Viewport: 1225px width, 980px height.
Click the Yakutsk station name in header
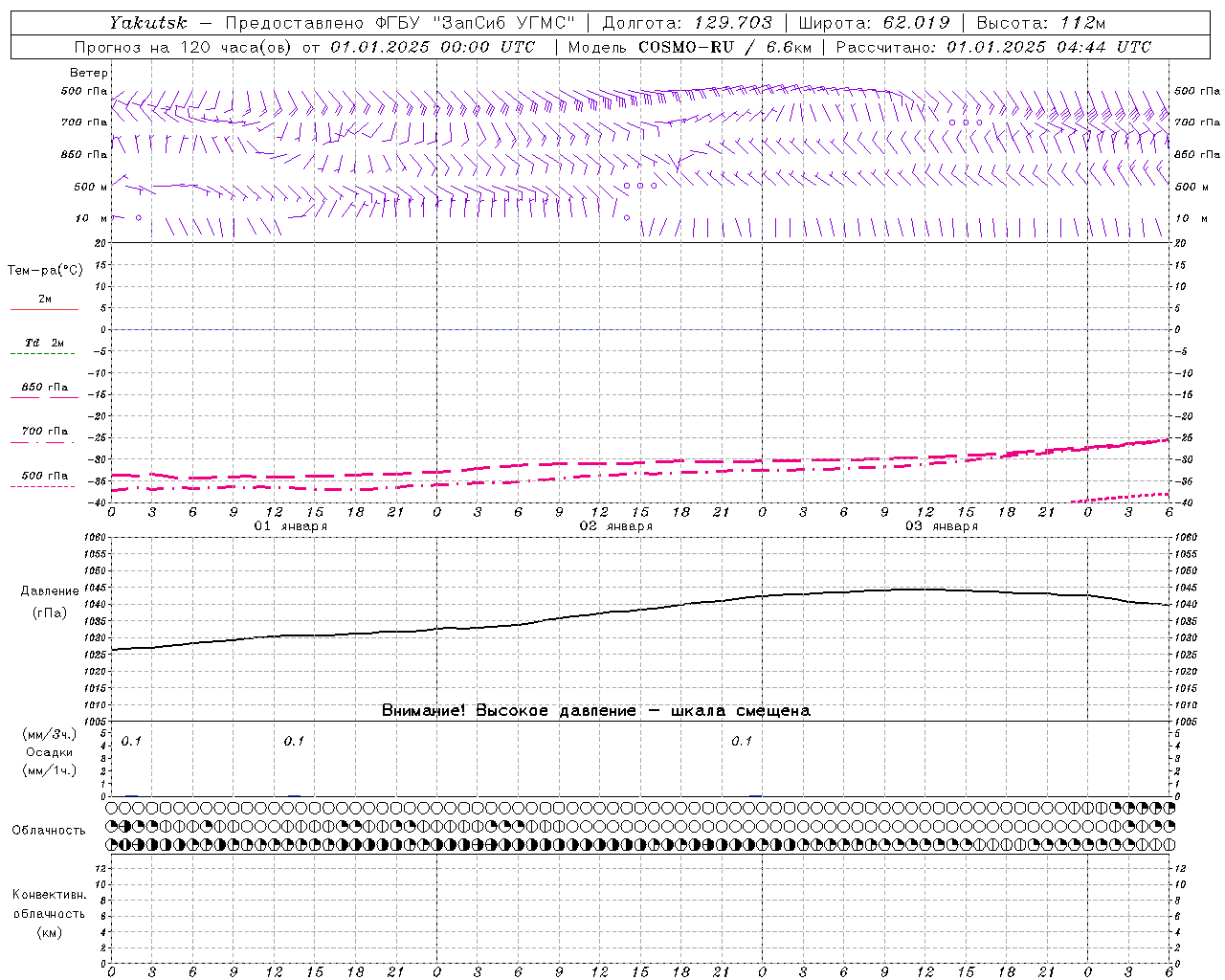coord(148,23)
